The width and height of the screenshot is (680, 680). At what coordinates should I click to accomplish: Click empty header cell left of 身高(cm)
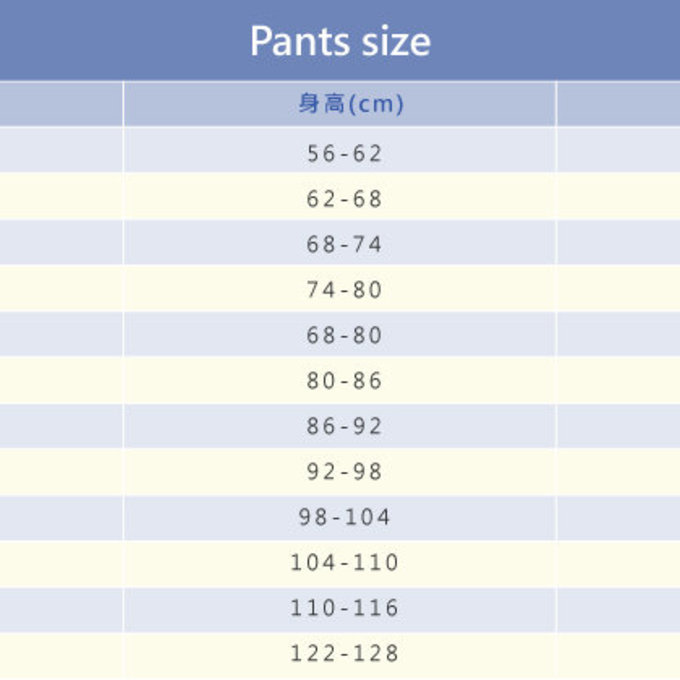click(x=61, y=104)
